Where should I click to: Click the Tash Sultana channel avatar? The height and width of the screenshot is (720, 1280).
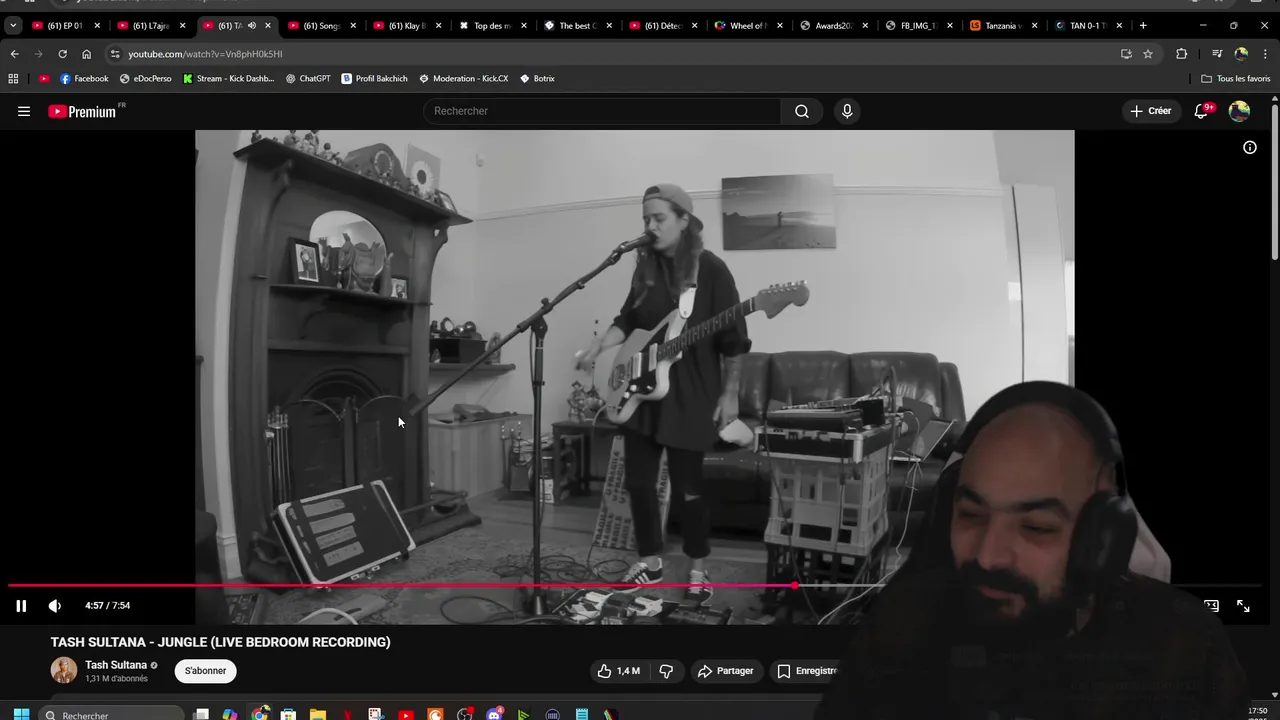click(64, 671)
